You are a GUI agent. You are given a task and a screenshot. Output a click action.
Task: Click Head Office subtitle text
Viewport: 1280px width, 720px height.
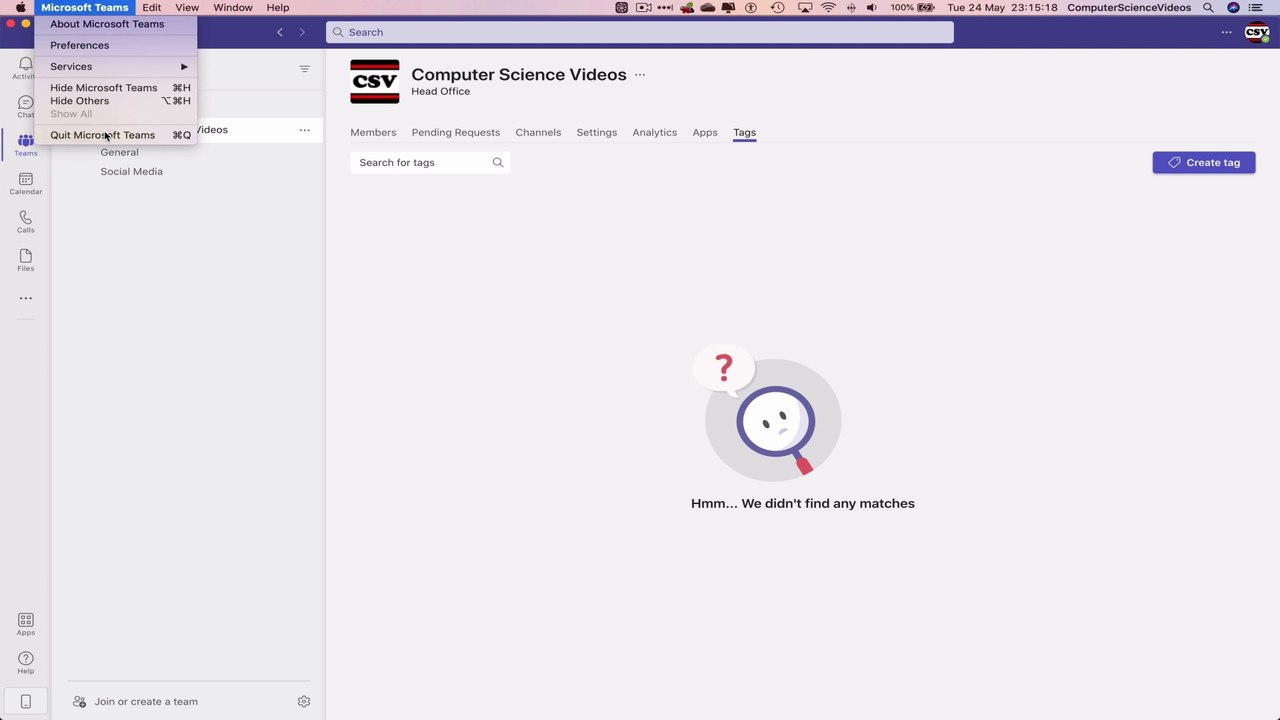(440, 91)
